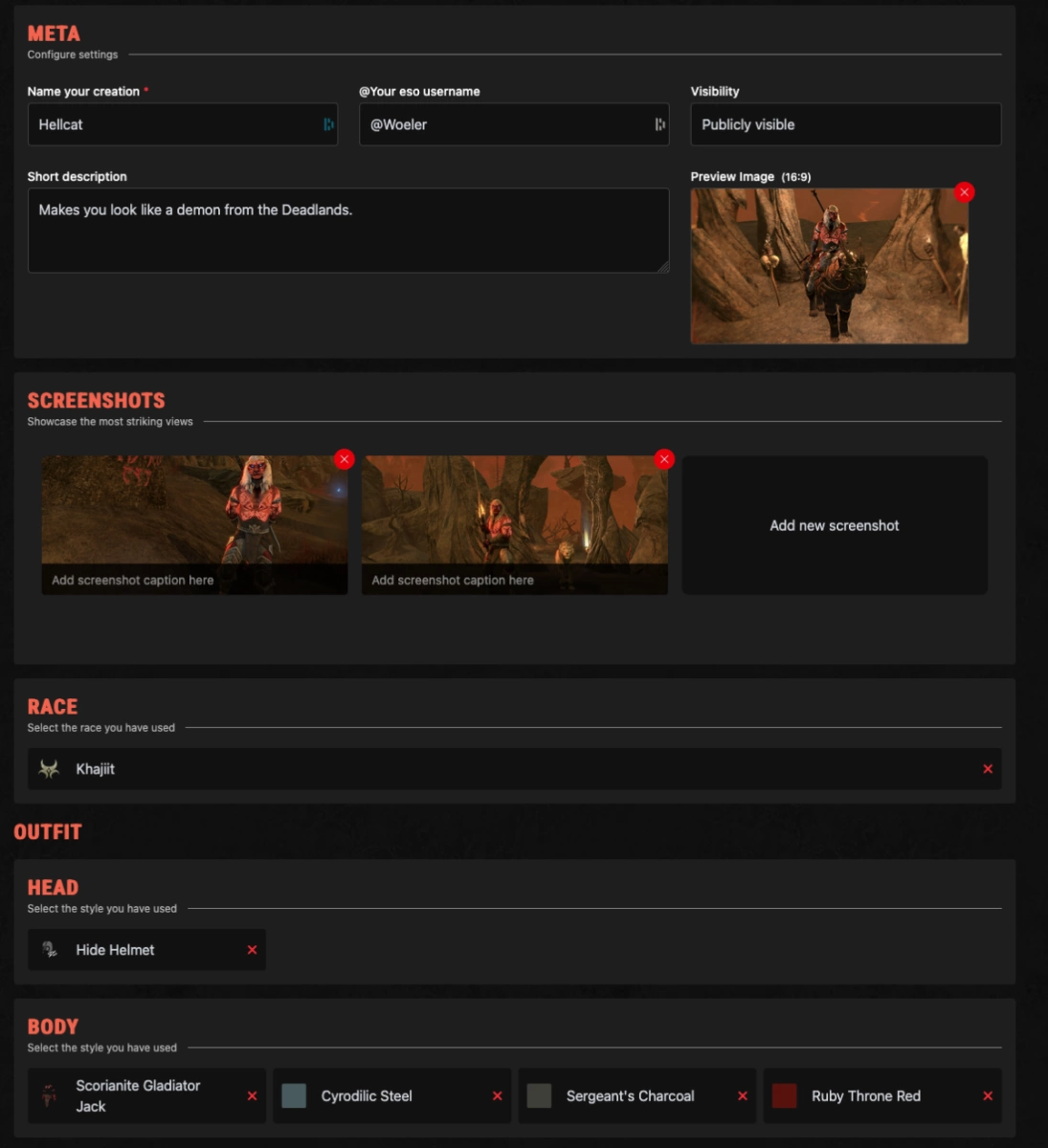Remove the second screenshot

[x=664, y=459]
